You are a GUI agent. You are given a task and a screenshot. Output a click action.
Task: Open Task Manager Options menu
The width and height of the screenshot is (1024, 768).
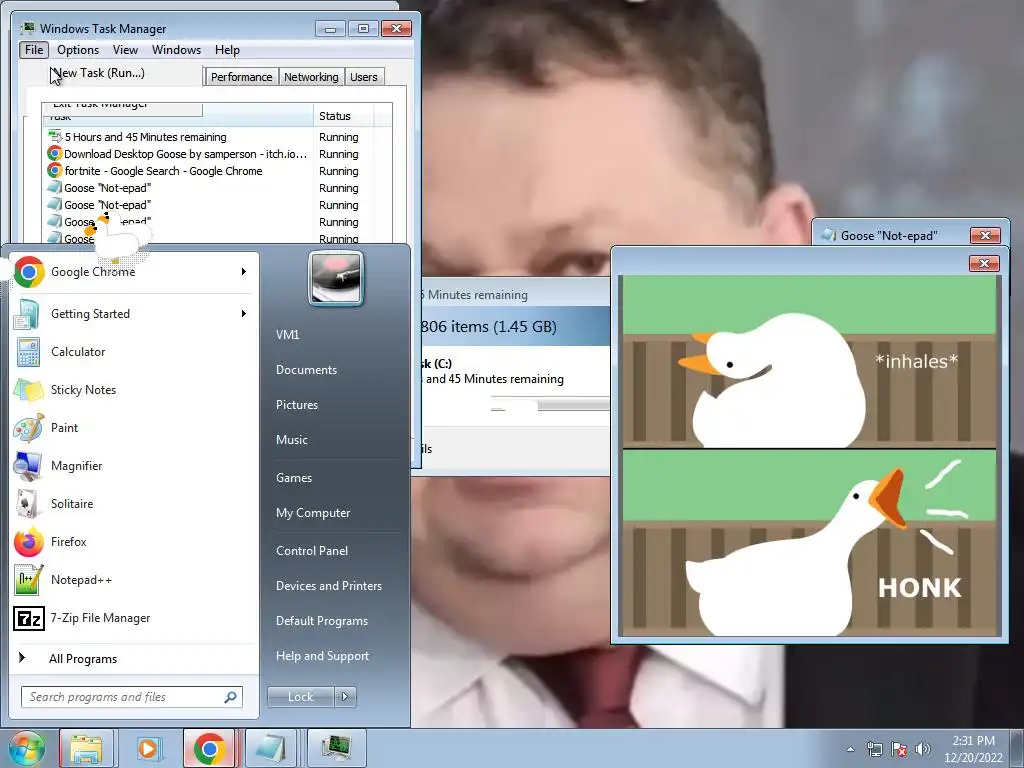pos(78,50)
